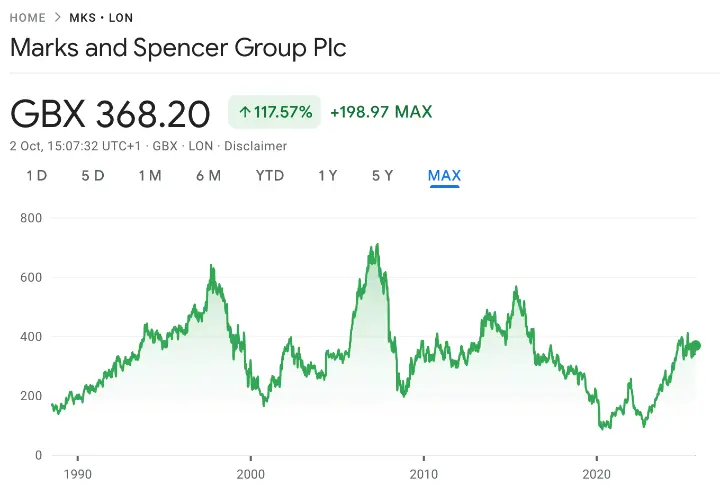
Task: Click the HOME breadcrumb link
Action: click(x=27, y=18)
